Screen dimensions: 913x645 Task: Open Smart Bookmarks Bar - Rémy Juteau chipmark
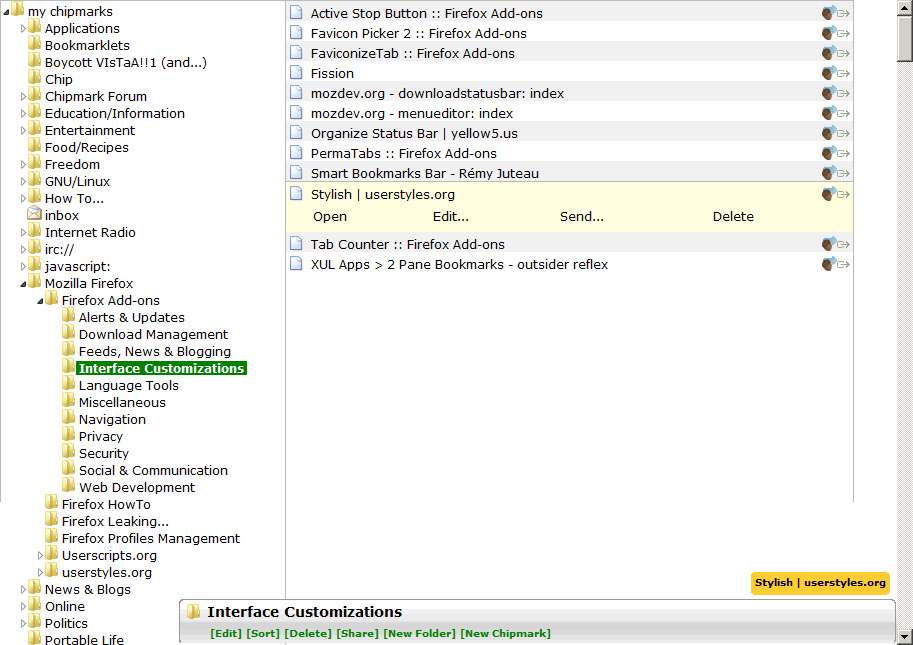(424, 173)
